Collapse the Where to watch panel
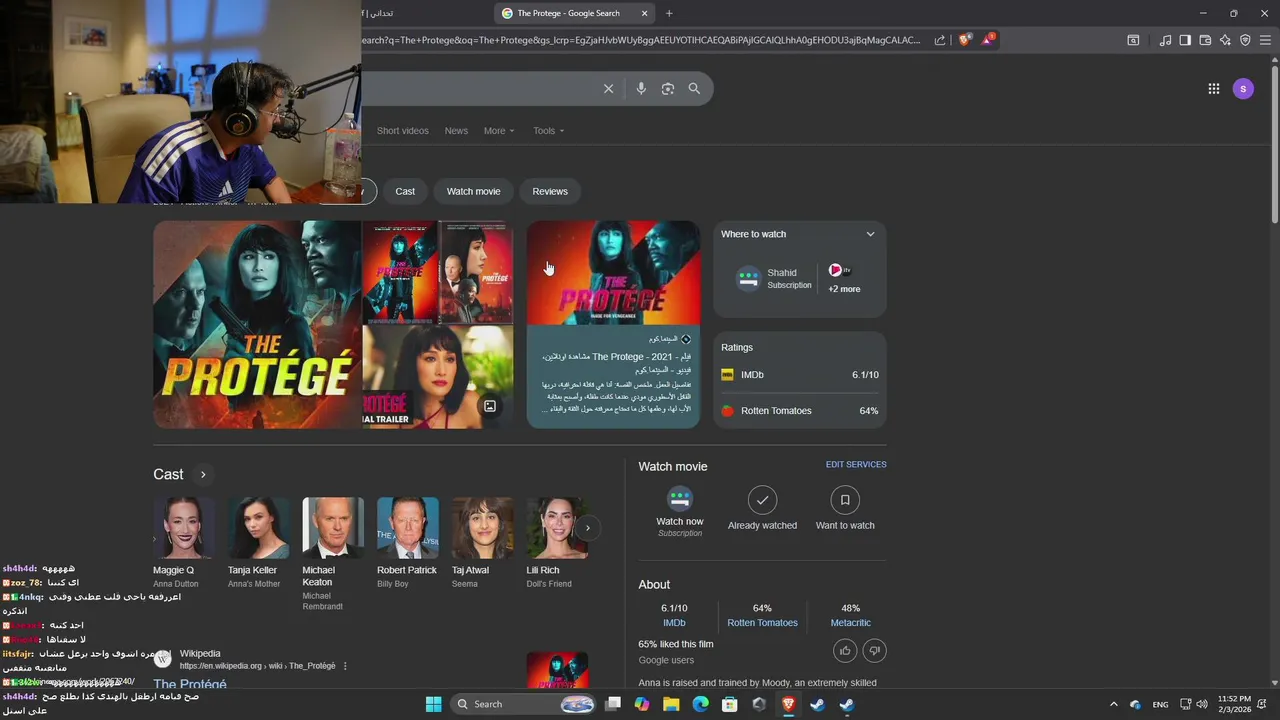Screen dimensions: 1280x720 870,234
